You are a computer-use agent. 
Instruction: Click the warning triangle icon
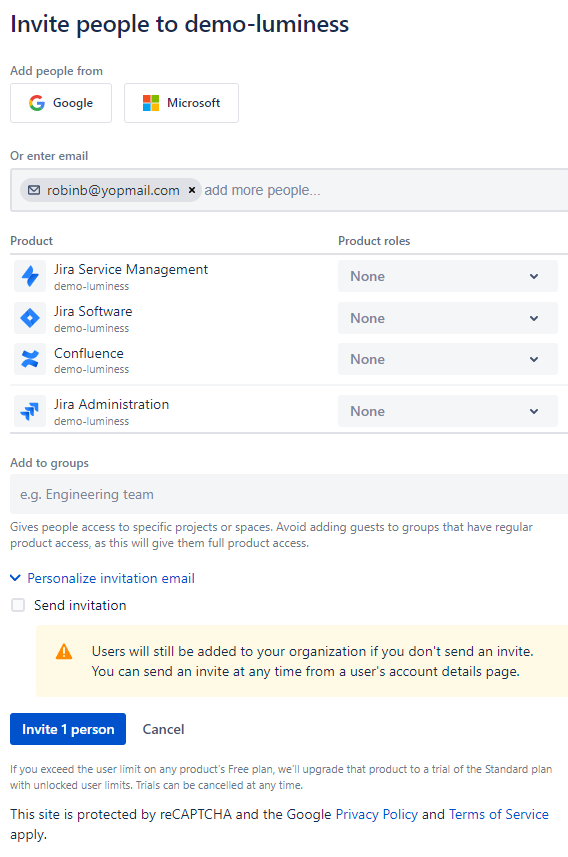coord(64,651)
